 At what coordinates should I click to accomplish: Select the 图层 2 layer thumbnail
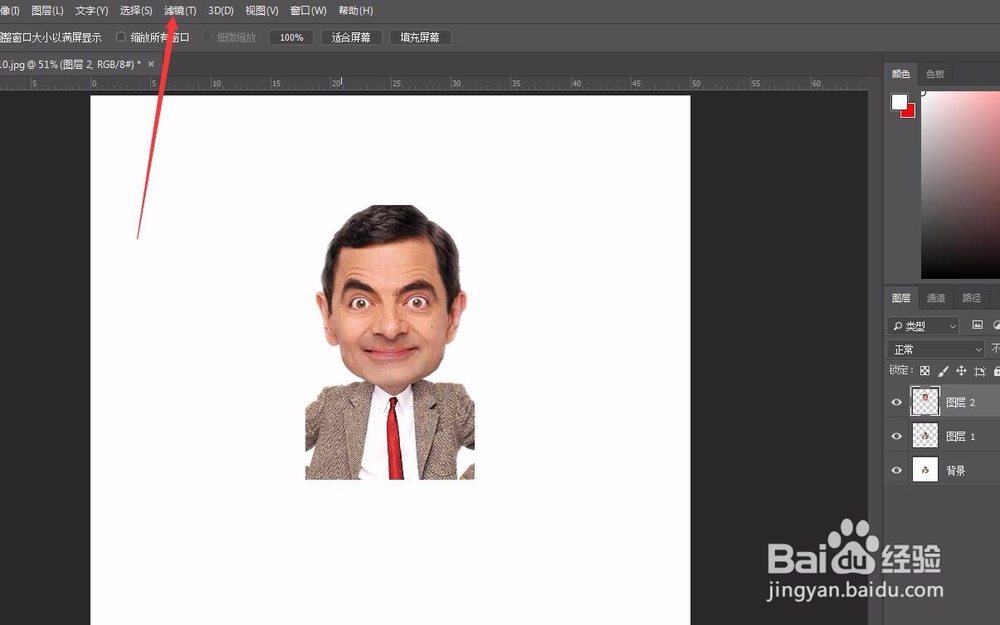coord(925,402)
